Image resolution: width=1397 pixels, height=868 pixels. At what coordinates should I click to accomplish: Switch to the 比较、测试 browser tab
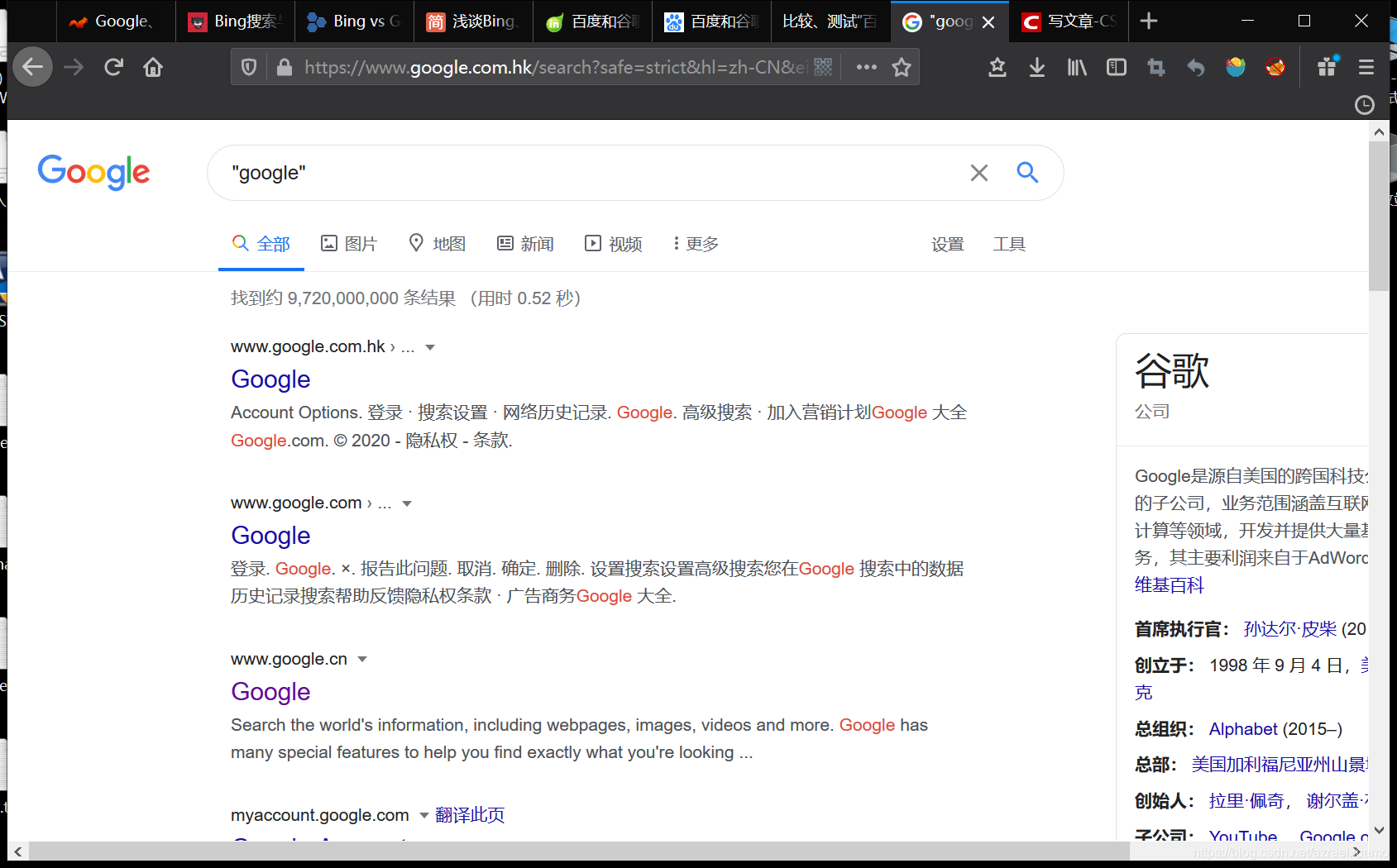830,21
